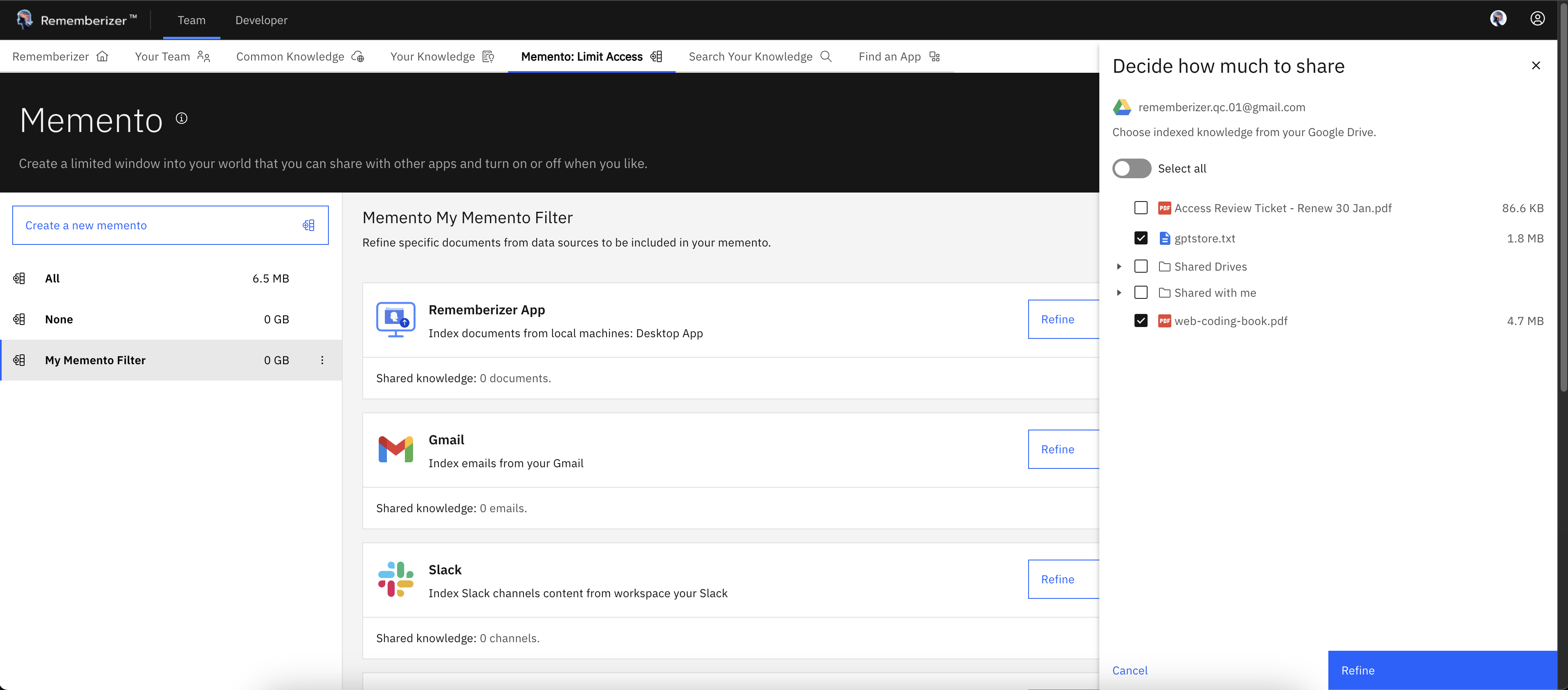Screen dimensions: 1568x690
Task: Click the Memento info icon
Action: pos(182,119)
